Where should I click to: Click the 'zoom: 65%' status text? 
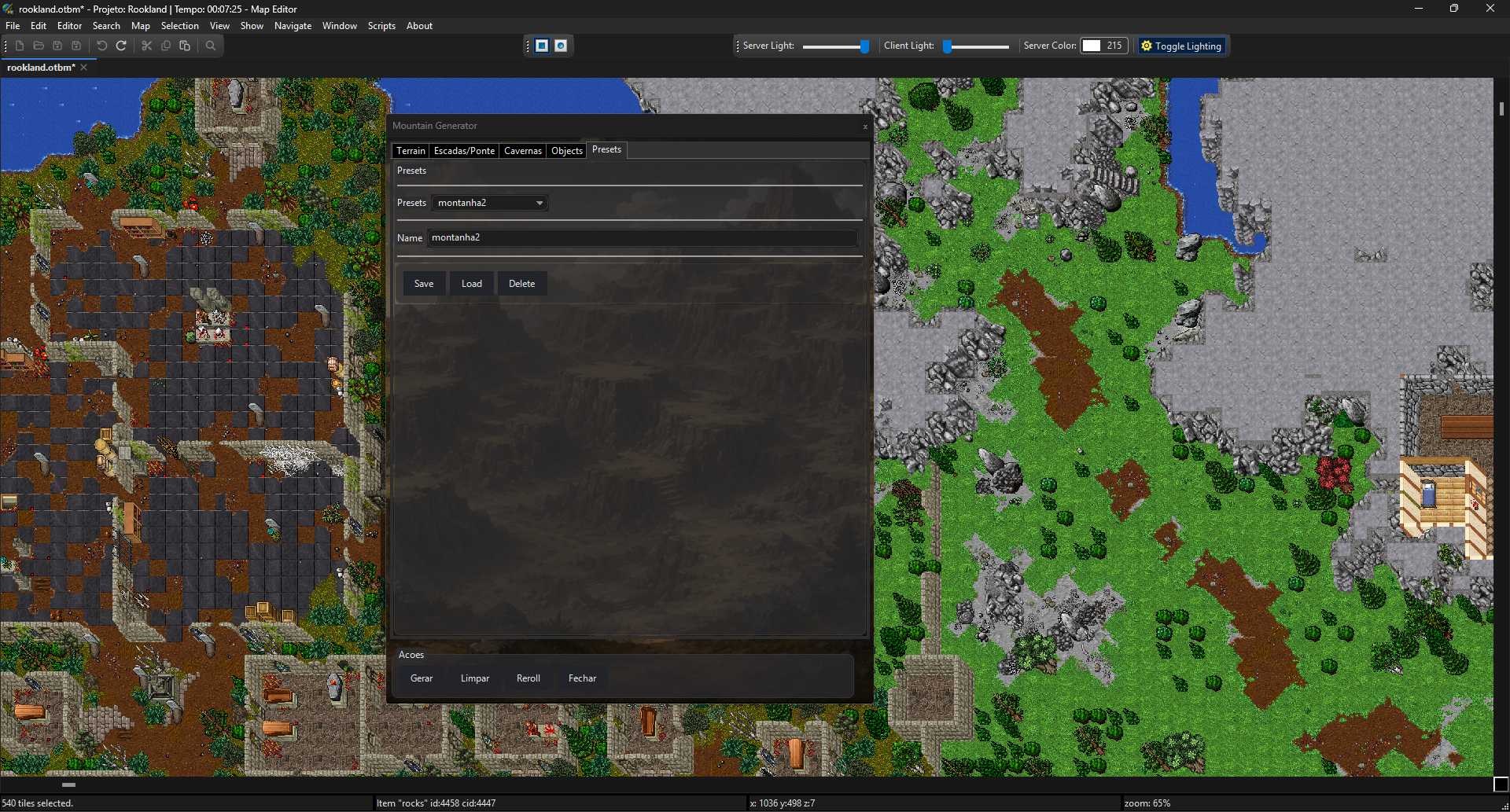(x=1147, y=803)
